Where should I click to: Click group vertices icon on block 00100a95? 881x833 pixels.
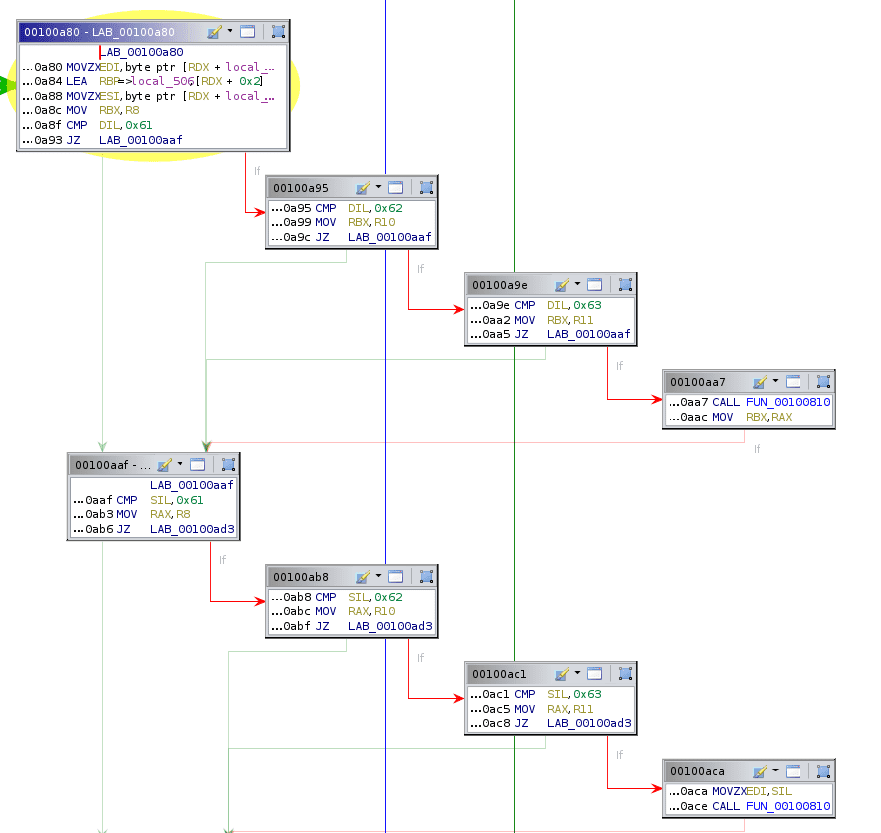point(426,188)
